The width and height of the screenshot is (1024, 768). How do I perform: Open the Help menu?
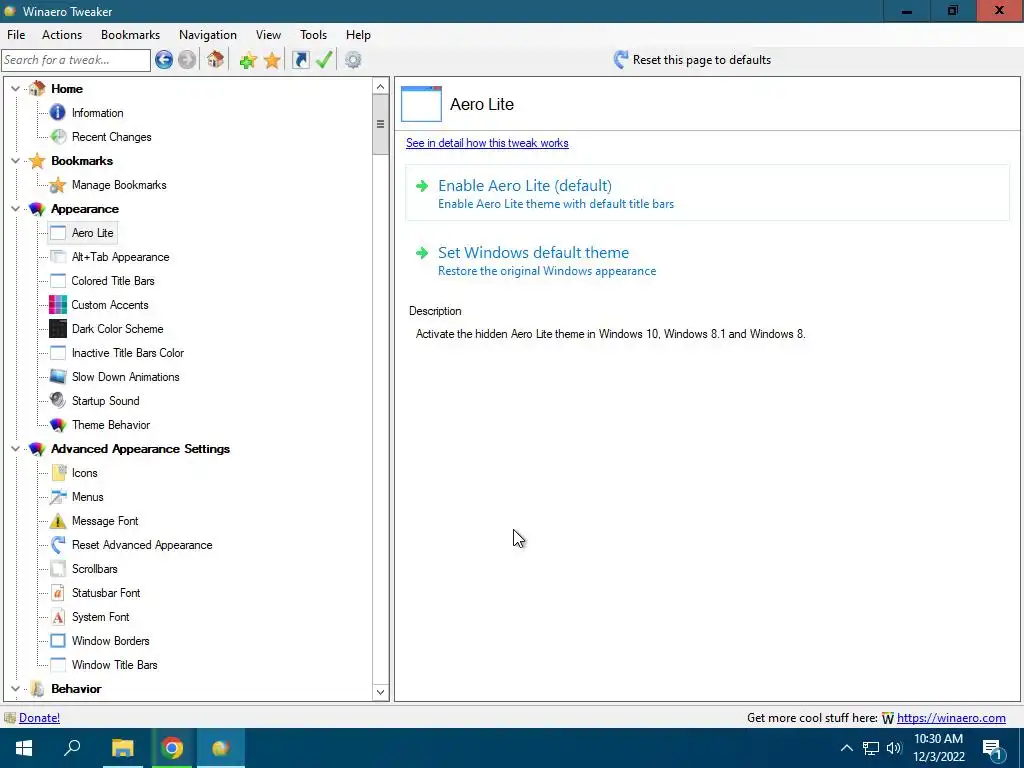pos(358,35)
